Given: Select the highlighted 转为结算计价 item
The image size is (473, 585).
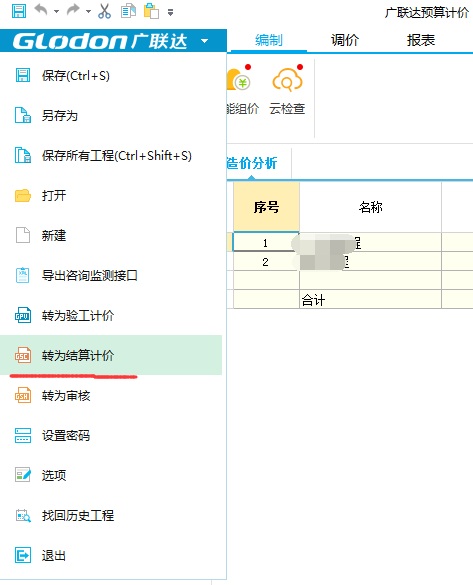Looking at the screenshot, I should click(111, 355).
